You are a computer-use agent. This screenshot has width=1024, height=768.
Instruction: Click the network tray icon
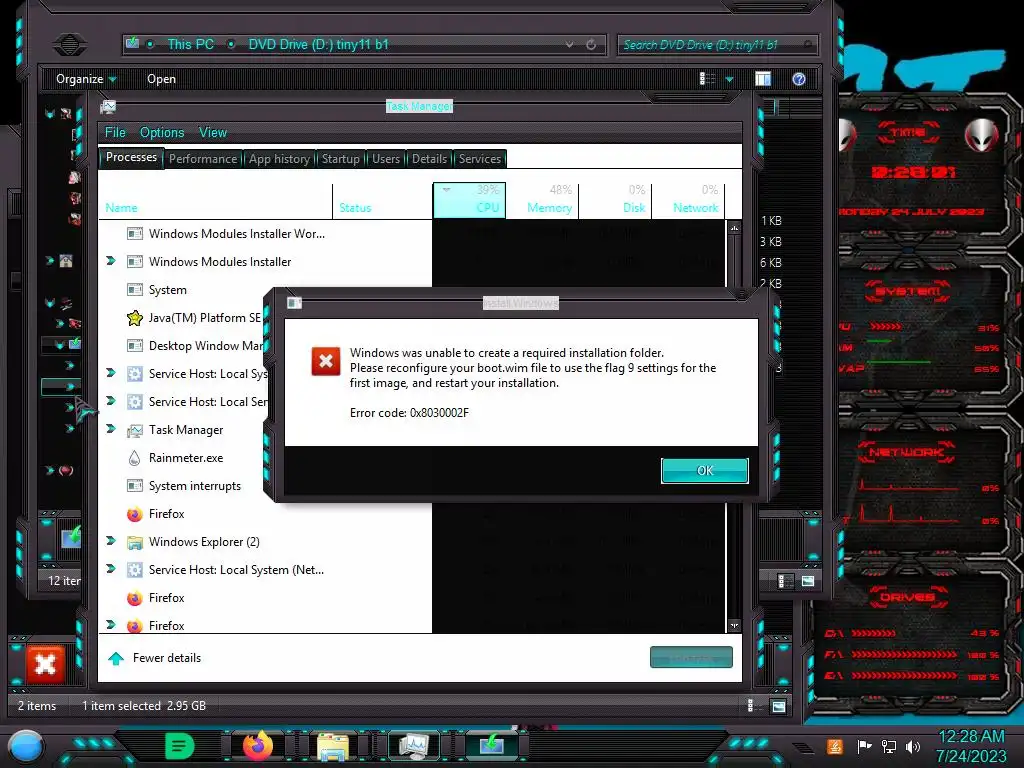(888, 746)
